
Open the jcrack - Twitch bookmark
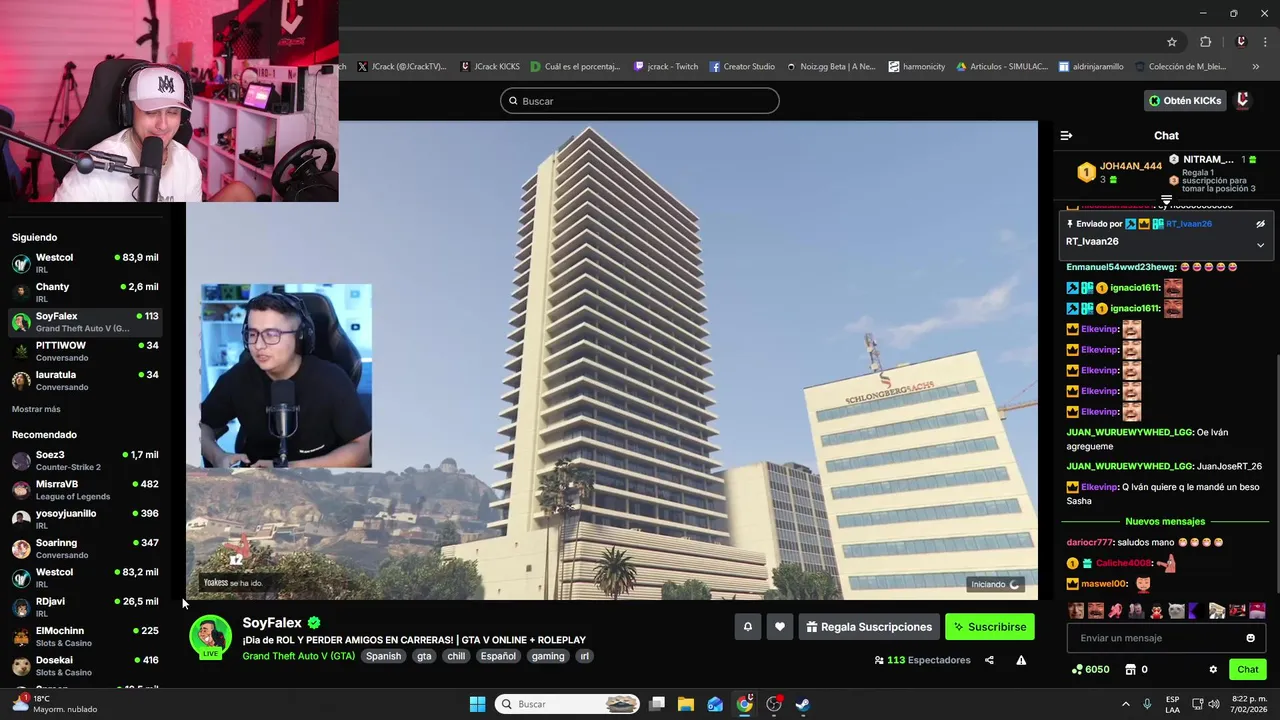coord(666,67)
